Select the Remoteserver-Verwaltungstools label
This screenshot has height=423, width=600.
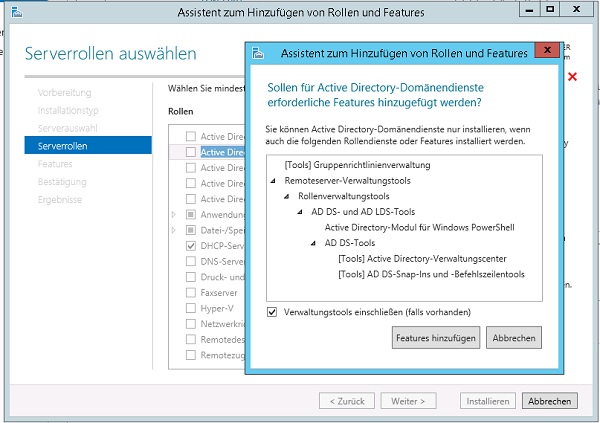click(347, 181)
